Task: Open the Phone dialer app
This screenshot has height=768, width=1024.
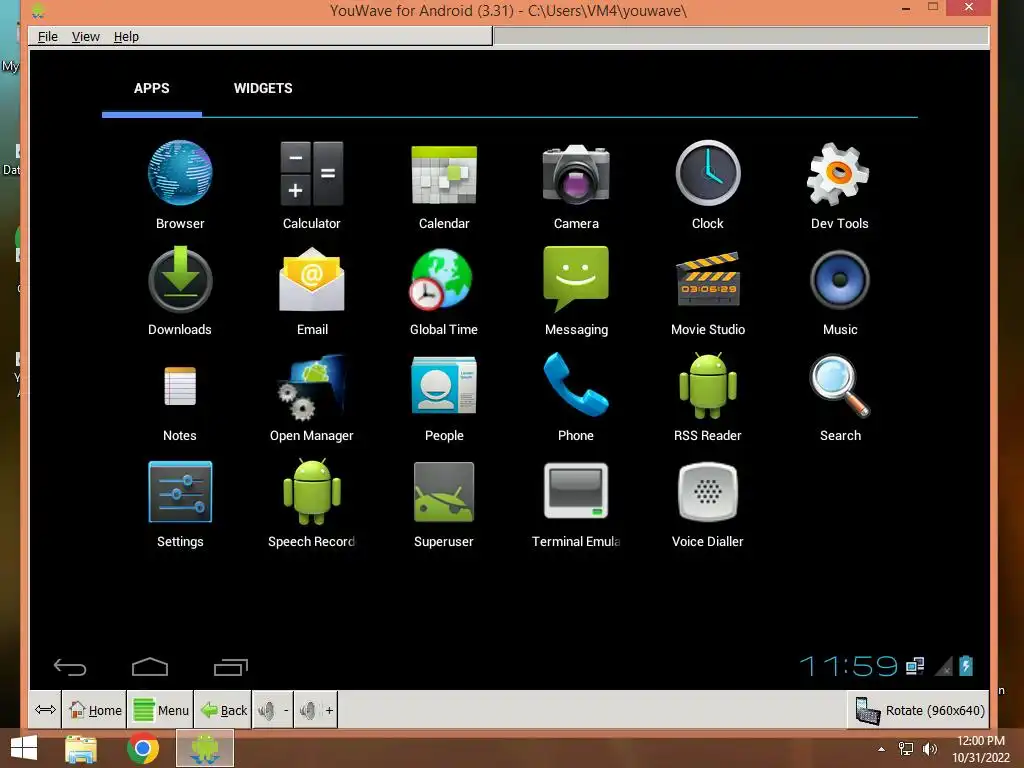Action: (x=576, y=397)
